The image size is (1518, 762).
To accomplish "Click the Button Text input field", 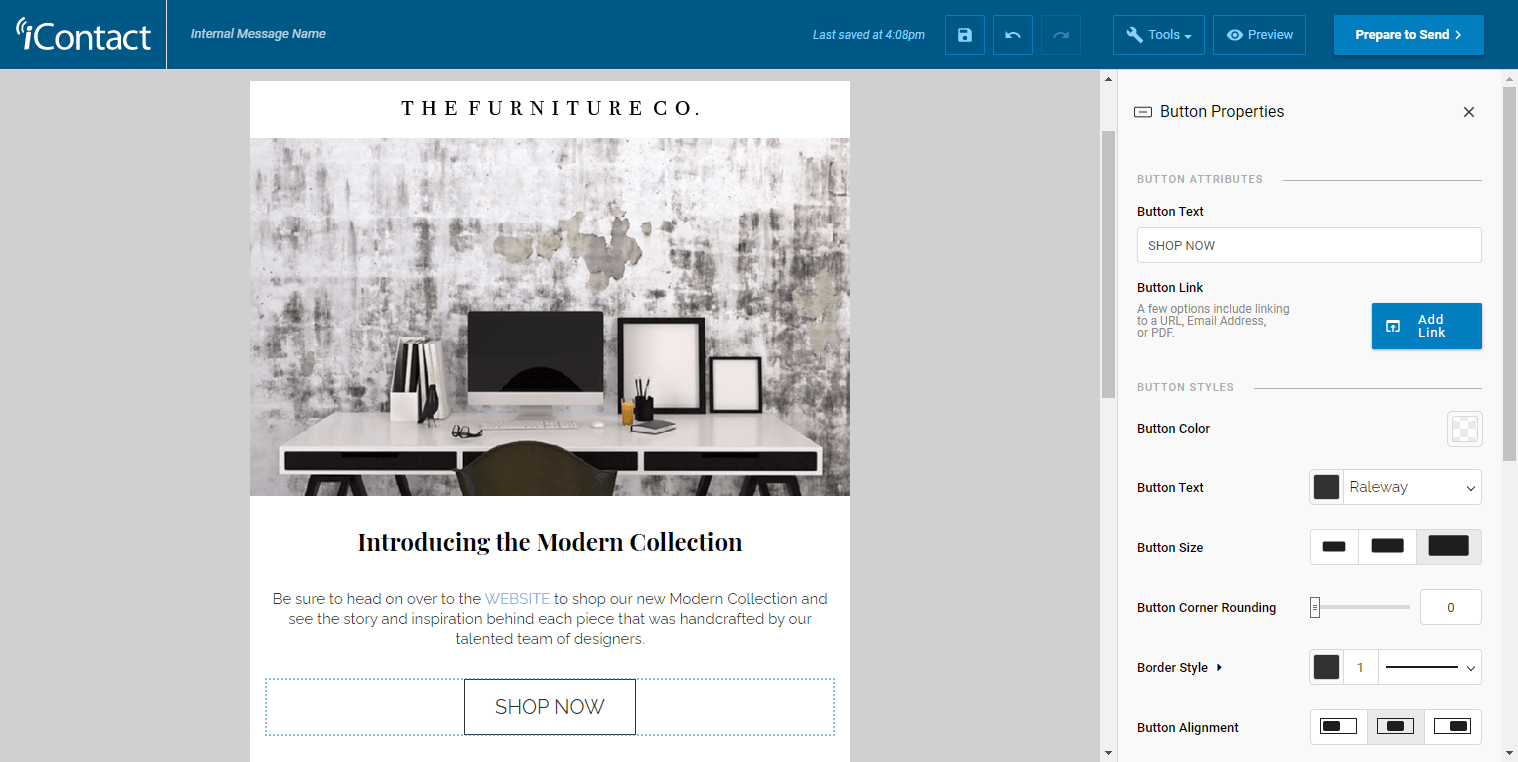I will [1309, 245].
